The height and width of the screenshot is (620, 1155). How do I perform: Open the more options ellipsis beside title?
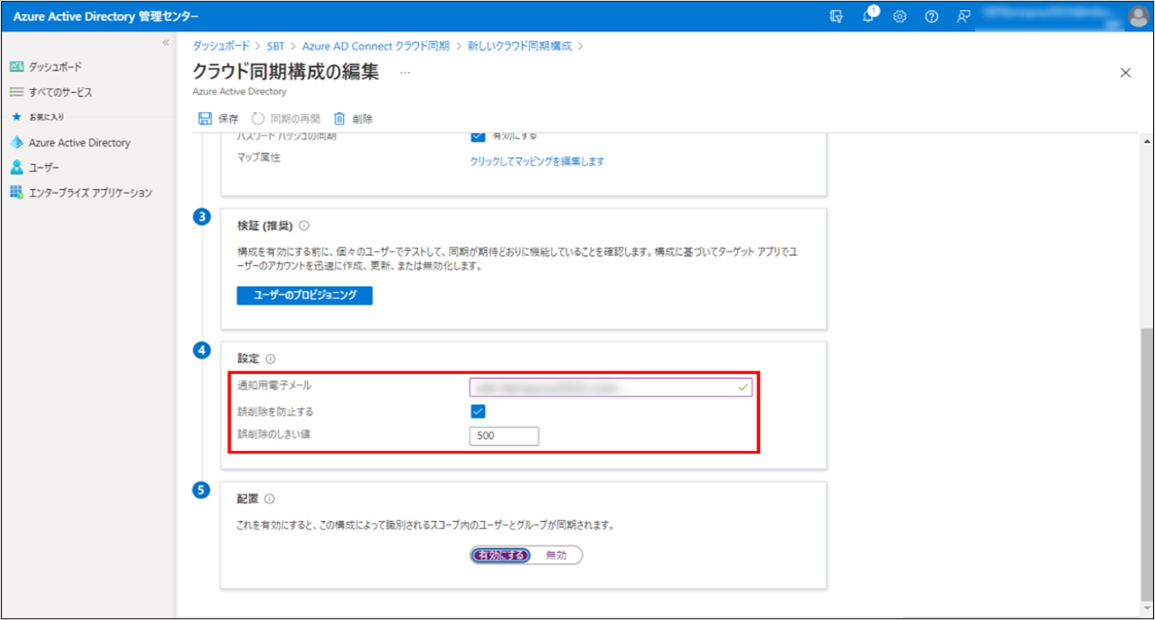pyautogui.click(x=405, y=72)
